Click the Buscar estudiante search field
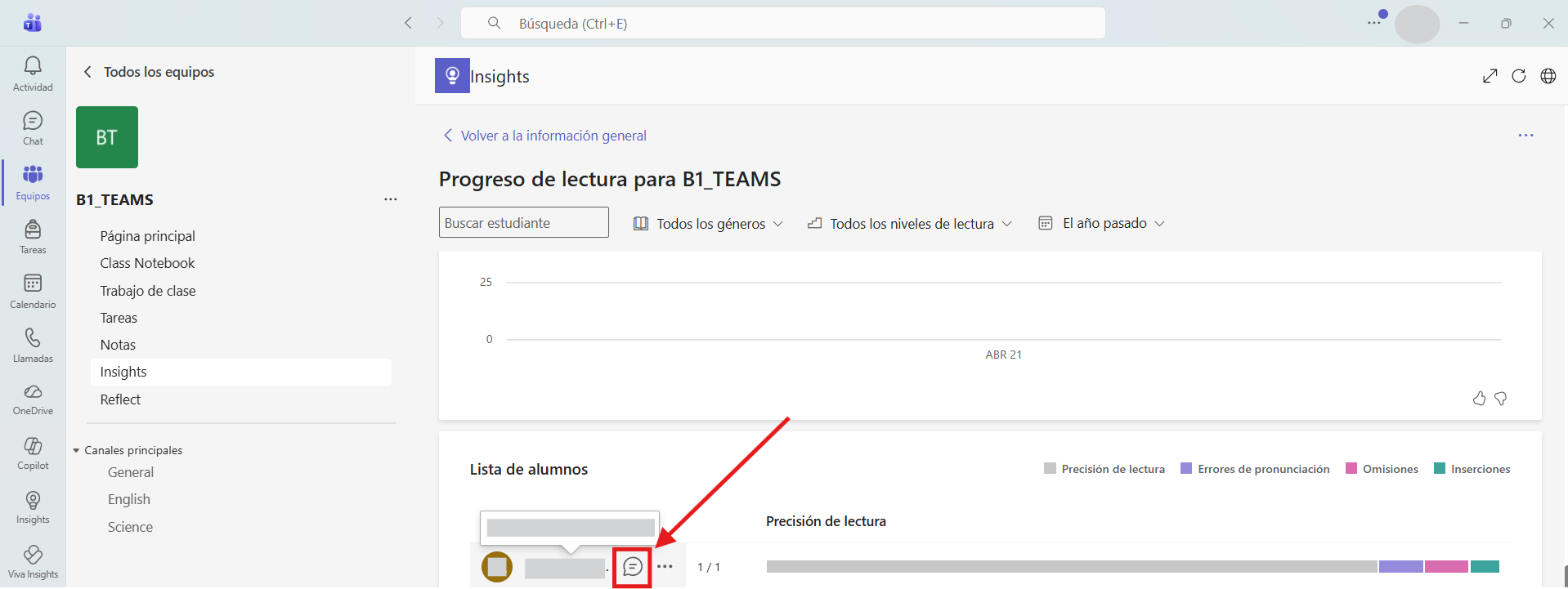The image size is (1568, 589). pos(523,222)
